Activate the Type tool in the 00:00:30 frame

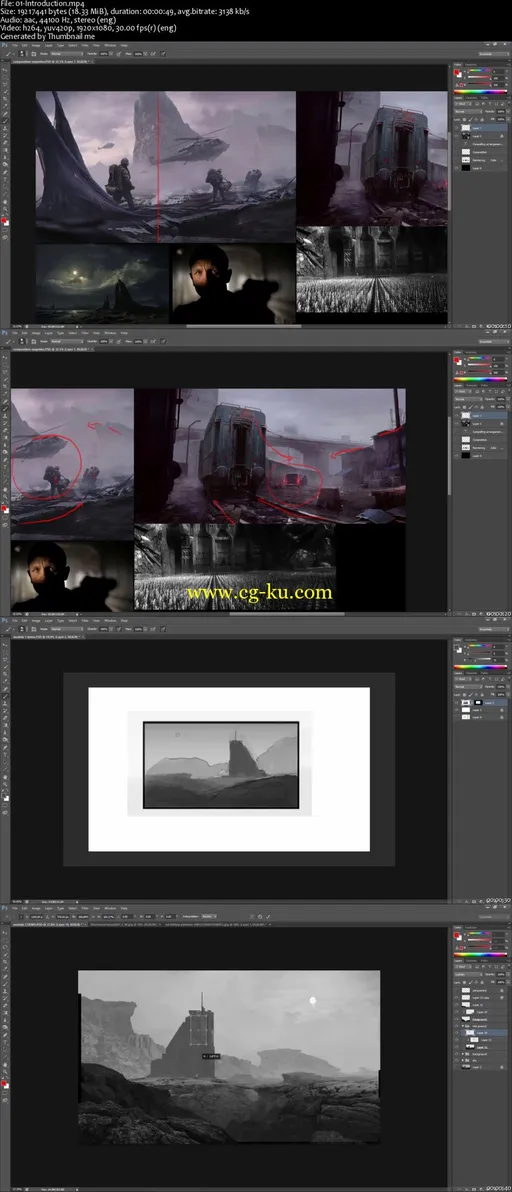pos(5,753)
